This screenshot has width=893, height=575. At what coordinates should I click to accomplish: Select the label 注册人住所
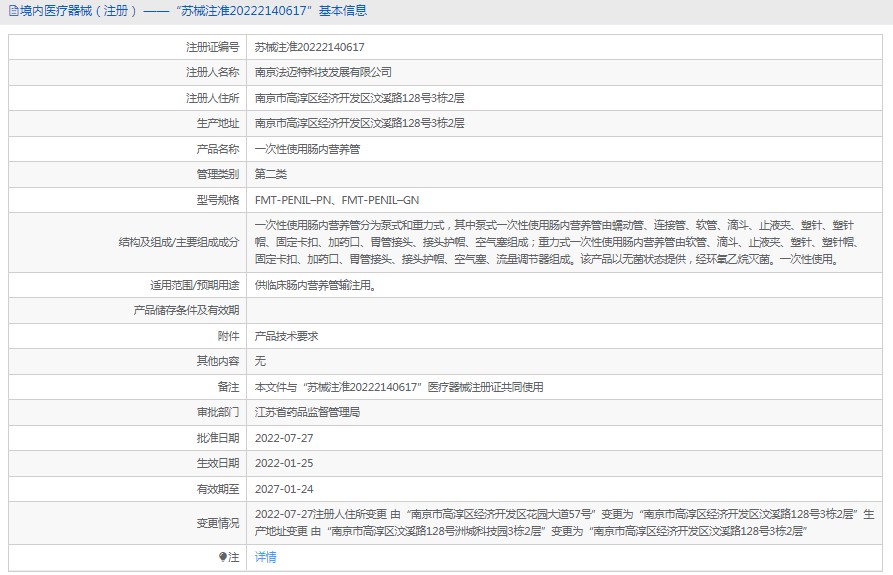tap(212, 98)
